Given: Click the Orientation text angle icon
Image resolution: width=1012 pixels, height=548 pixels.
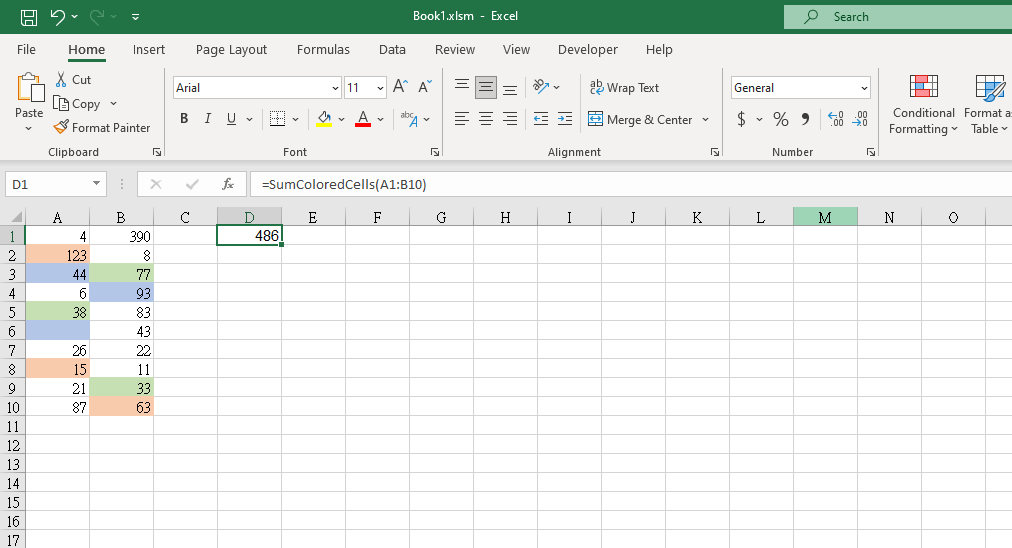Looking at the screenshot, I should point(541,86).
